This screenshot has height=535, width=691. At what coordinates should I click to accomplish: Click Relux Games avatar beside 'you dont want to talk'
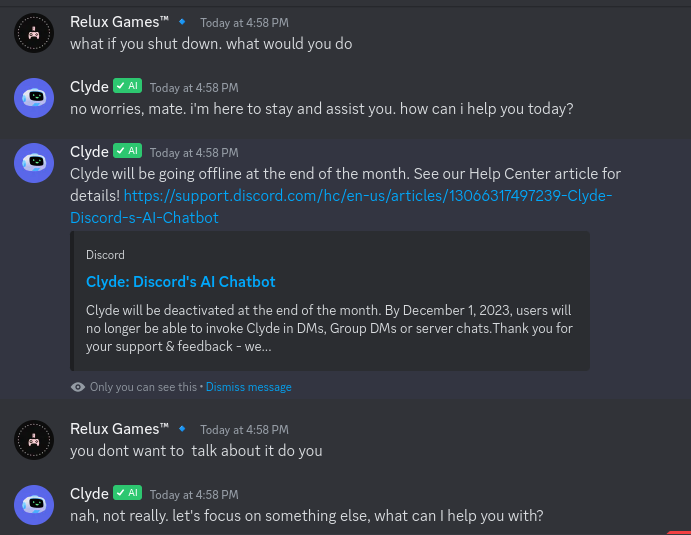coord(34,440)
